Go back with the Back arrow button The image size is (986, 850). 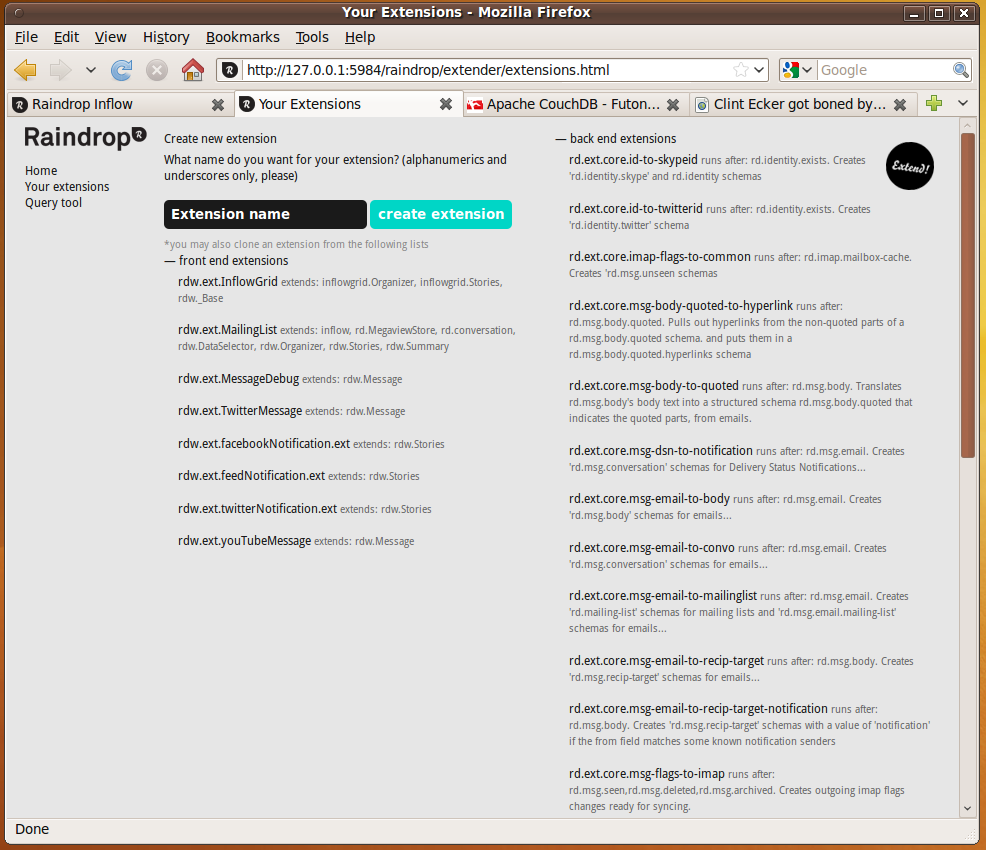coord(26,70)
